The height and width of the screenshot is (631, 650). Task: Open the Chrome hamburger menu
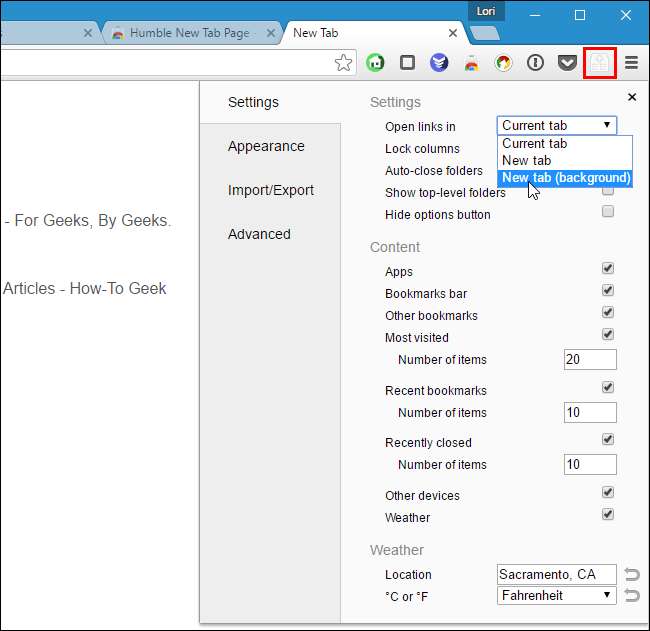click(631, 63)
